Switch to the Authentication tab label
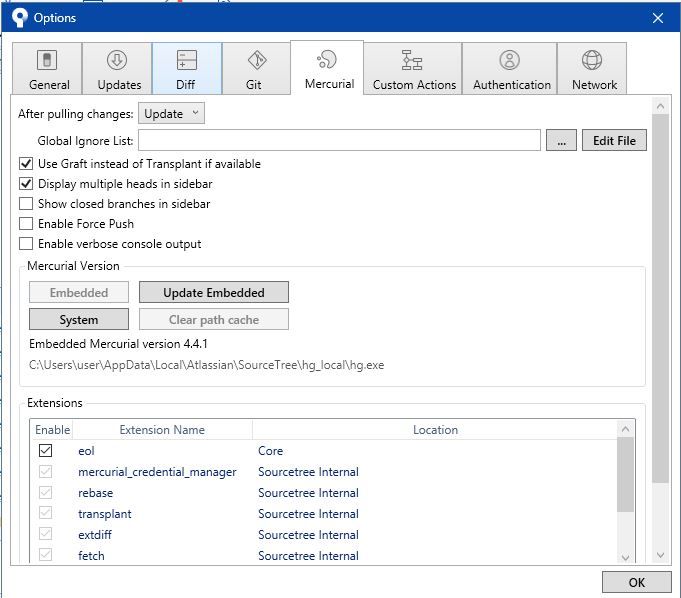681x598 pixels. (x=512, y=85)
